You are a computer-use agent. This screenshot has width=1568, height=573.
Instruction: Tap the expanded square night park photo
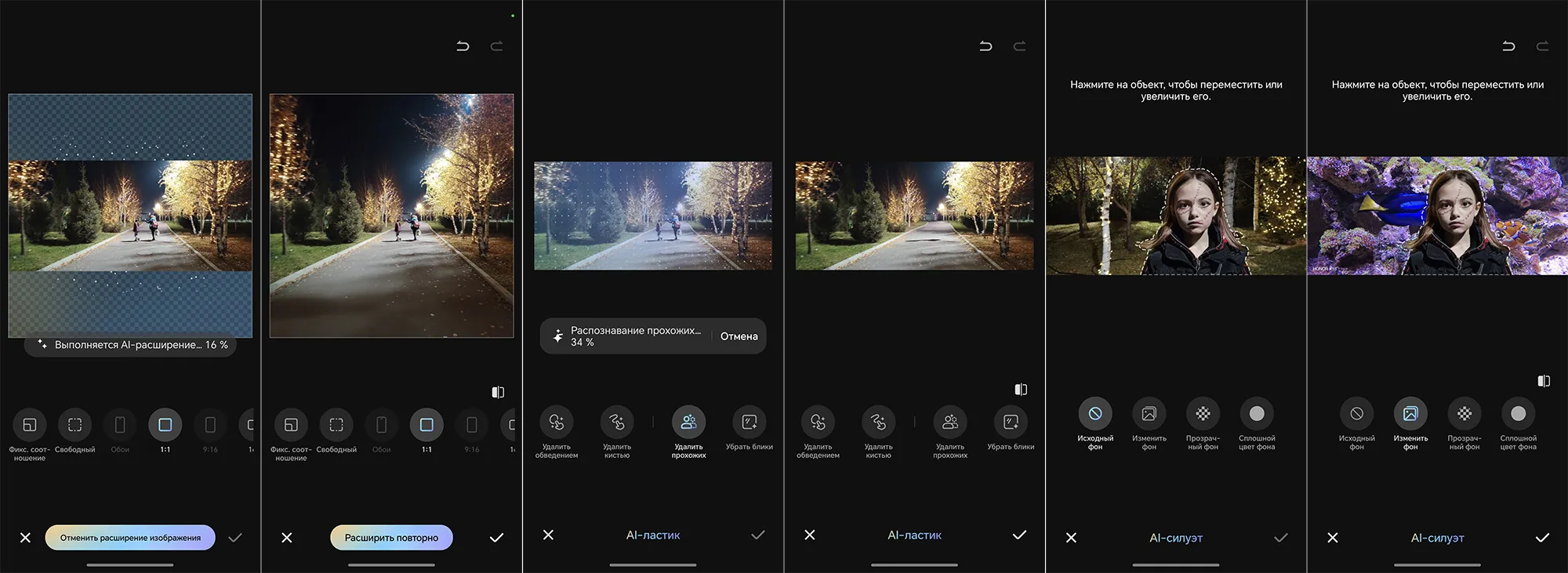pos(391,216)
